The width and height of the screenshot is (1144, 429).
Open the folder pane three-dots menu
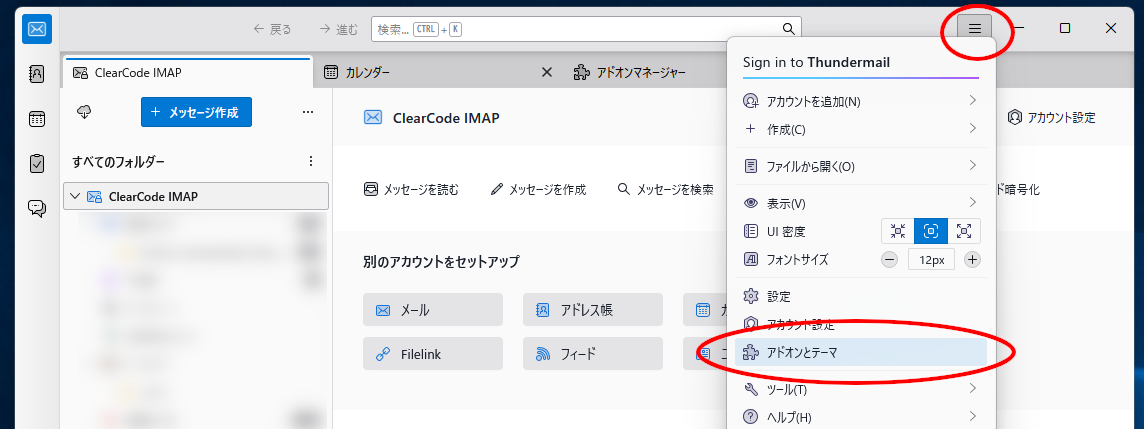(x=308, y=112)
